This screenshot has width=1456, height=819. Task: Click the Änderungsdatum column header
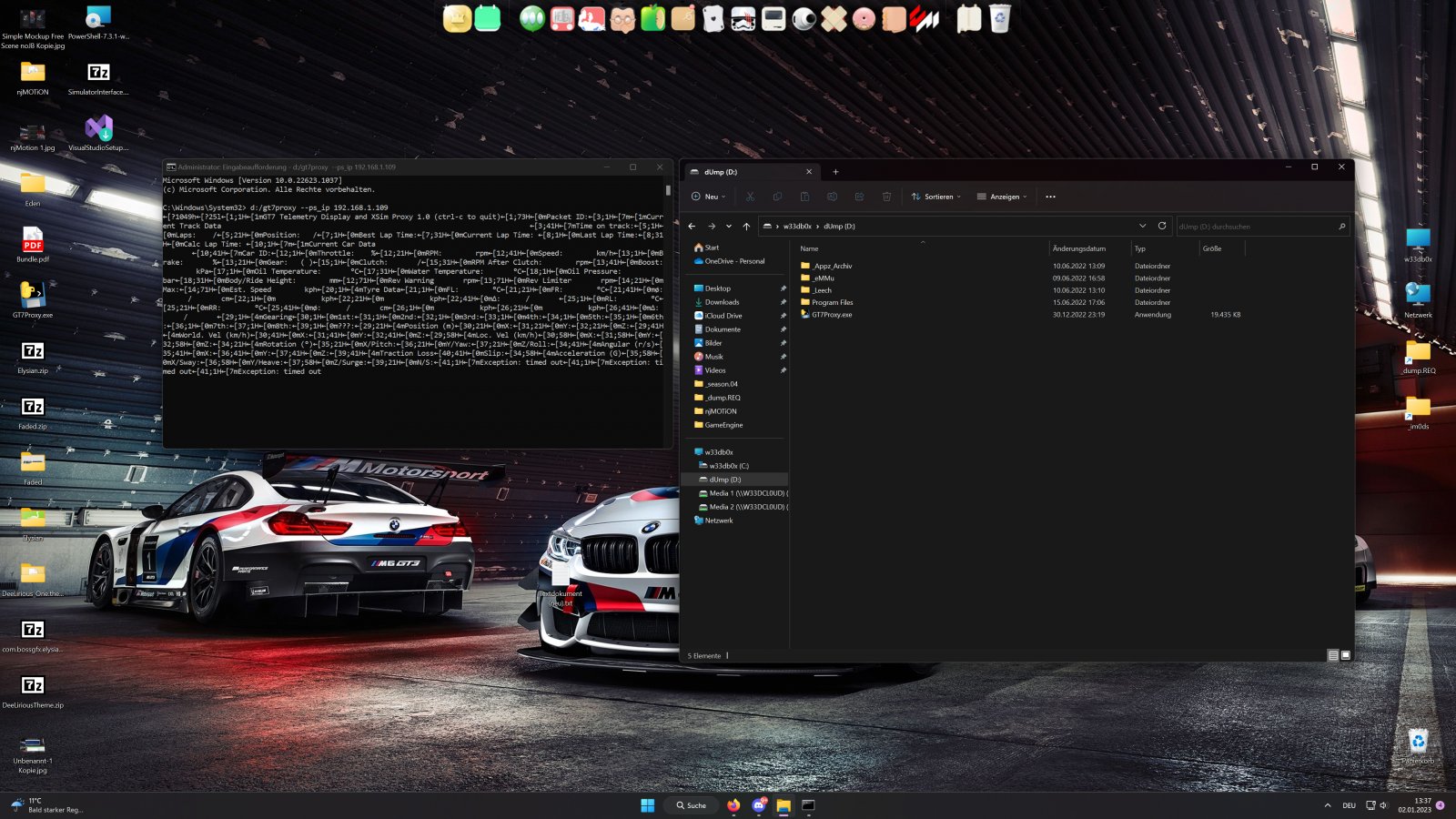point(1079,248)
